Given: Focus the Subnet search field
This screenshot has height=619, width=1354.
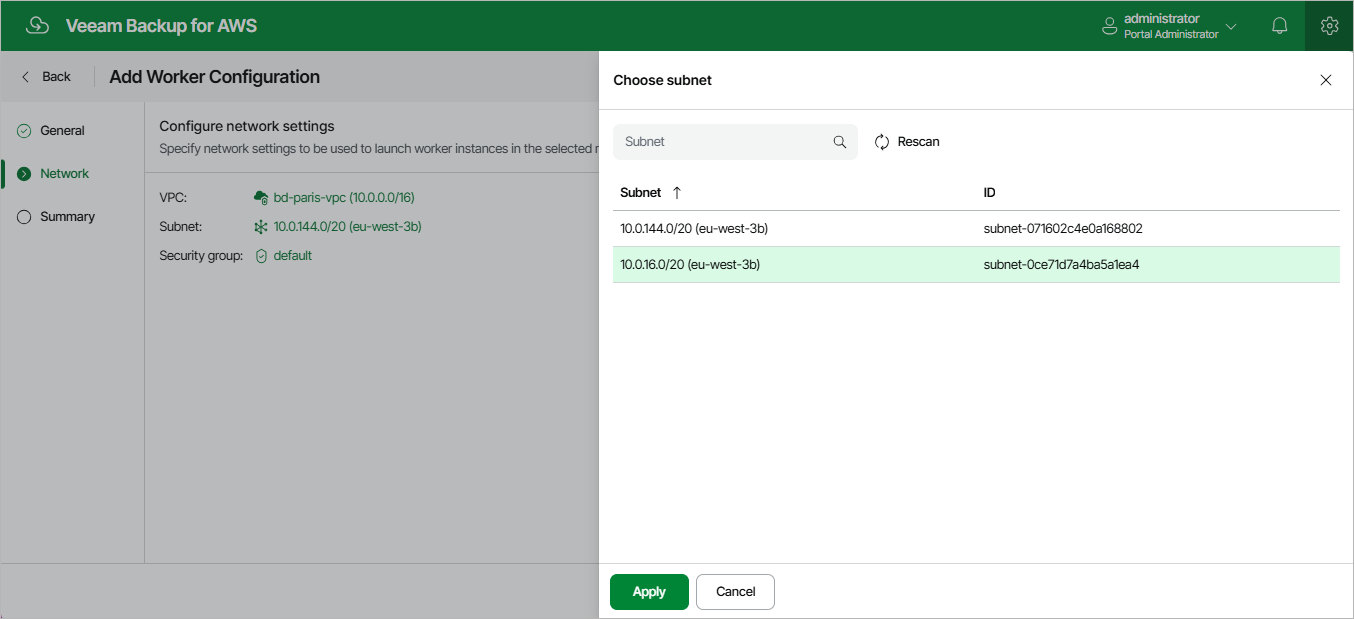Looking at the screenshot, I should [735, 142].
